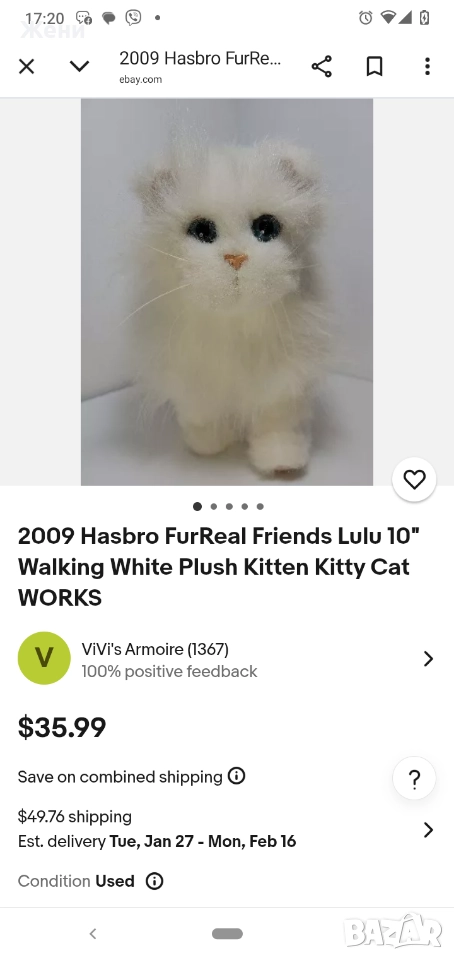Tap the ViVi's Armoire seller avatar
This screenshot has width=454, height=960.
(x=44, y=658)
